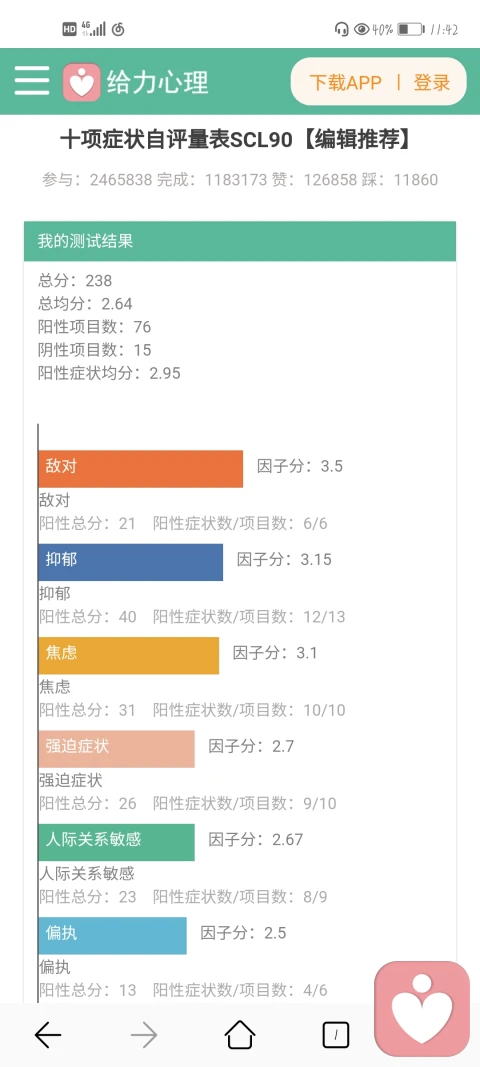Tap the floating pink heart app icon
Image resolution: width=480 pixels, height=1067 pixels.
click(422, 1008)
